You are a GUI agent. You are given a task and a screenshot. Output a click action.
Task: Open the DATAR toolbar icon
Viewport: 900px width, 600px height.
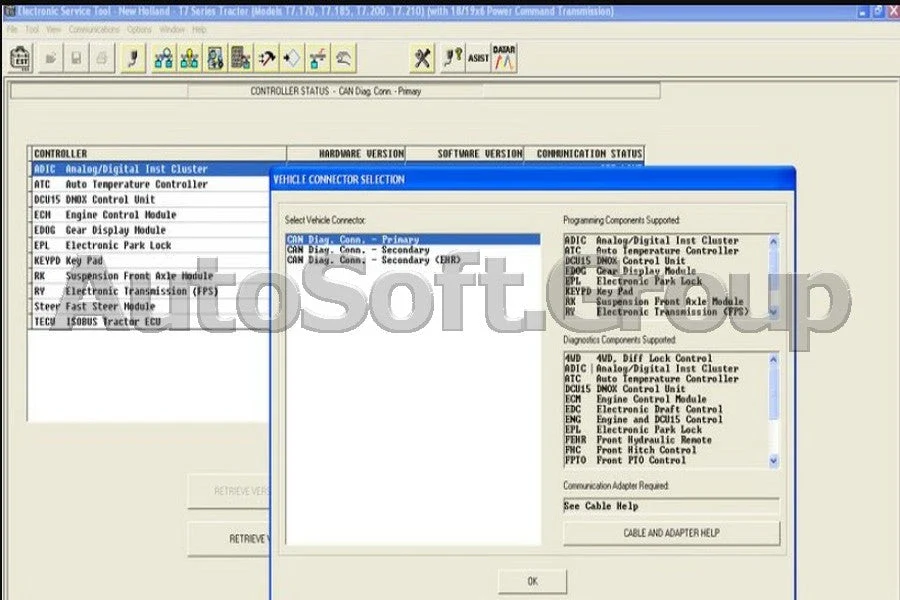(x=504, y=59)
